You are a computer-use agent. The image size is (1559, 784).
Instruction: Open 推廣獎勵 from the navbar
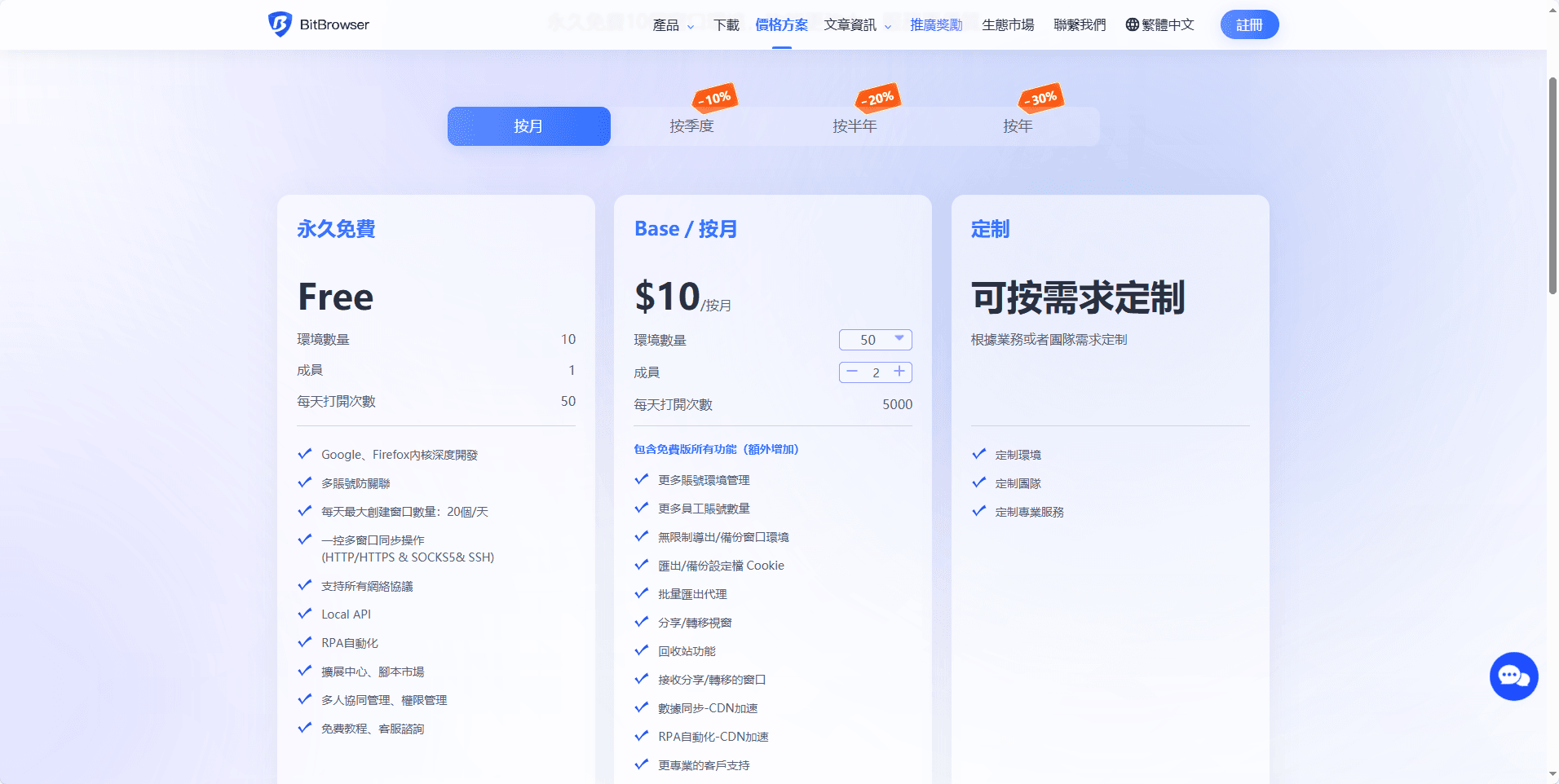[934, 24]
